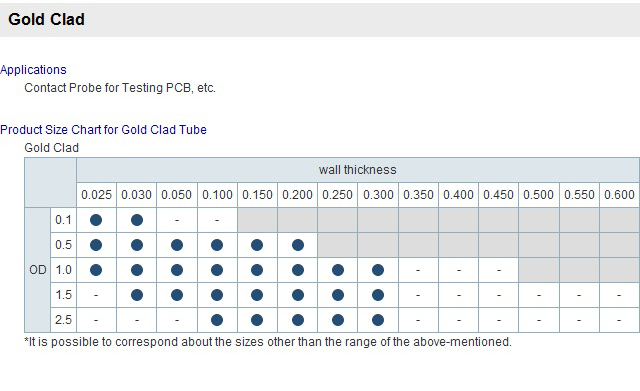640x391 pixels.
Task: Select the 0.600 wall thickness column header
Action: tap(619, 195)
